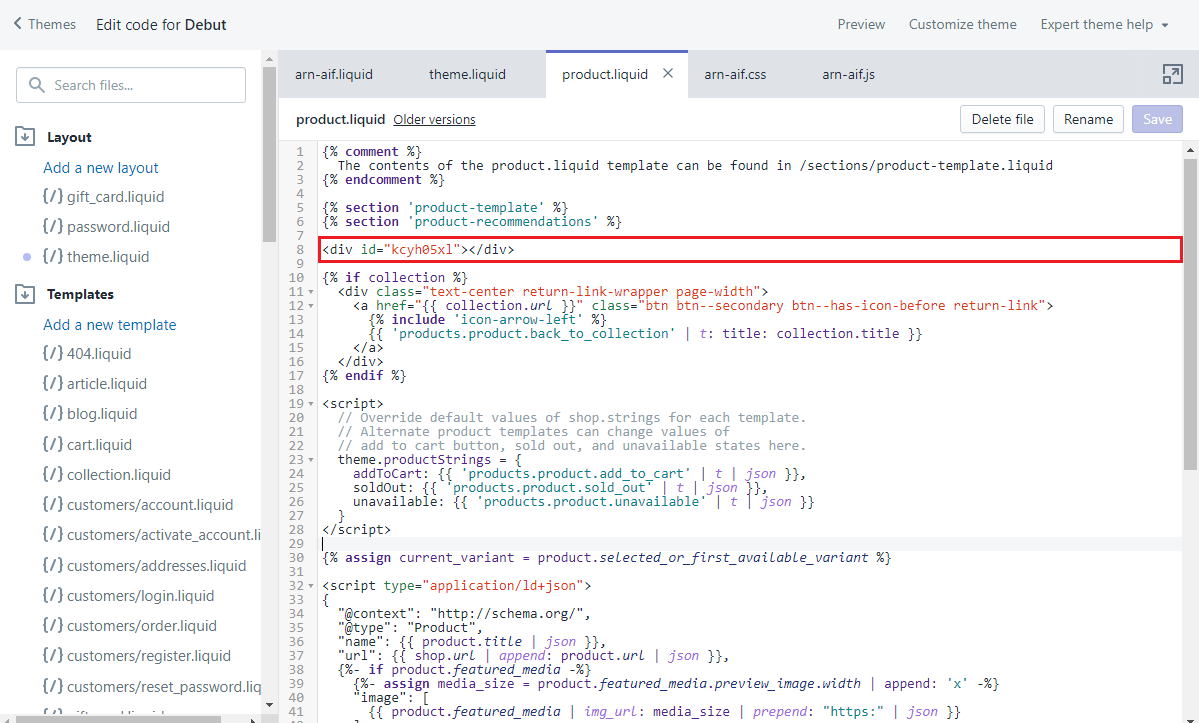Screen dimensions: 1199x723
Task: Fold the code block at line 23
Action: click(x=310, y=460)
